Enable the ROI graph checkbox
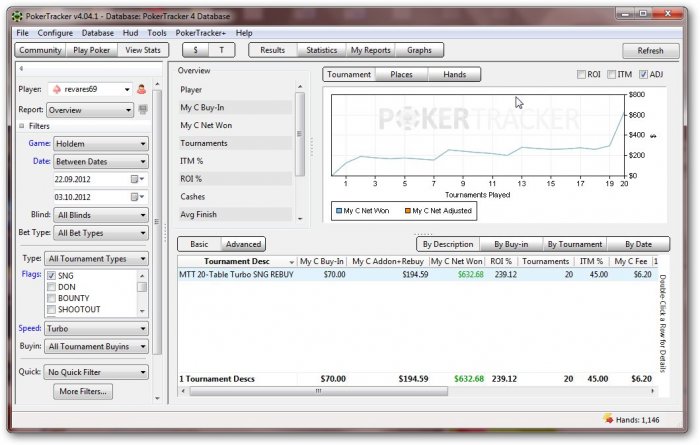The width and height of the screenshot is (700, 445). (581, 75)
